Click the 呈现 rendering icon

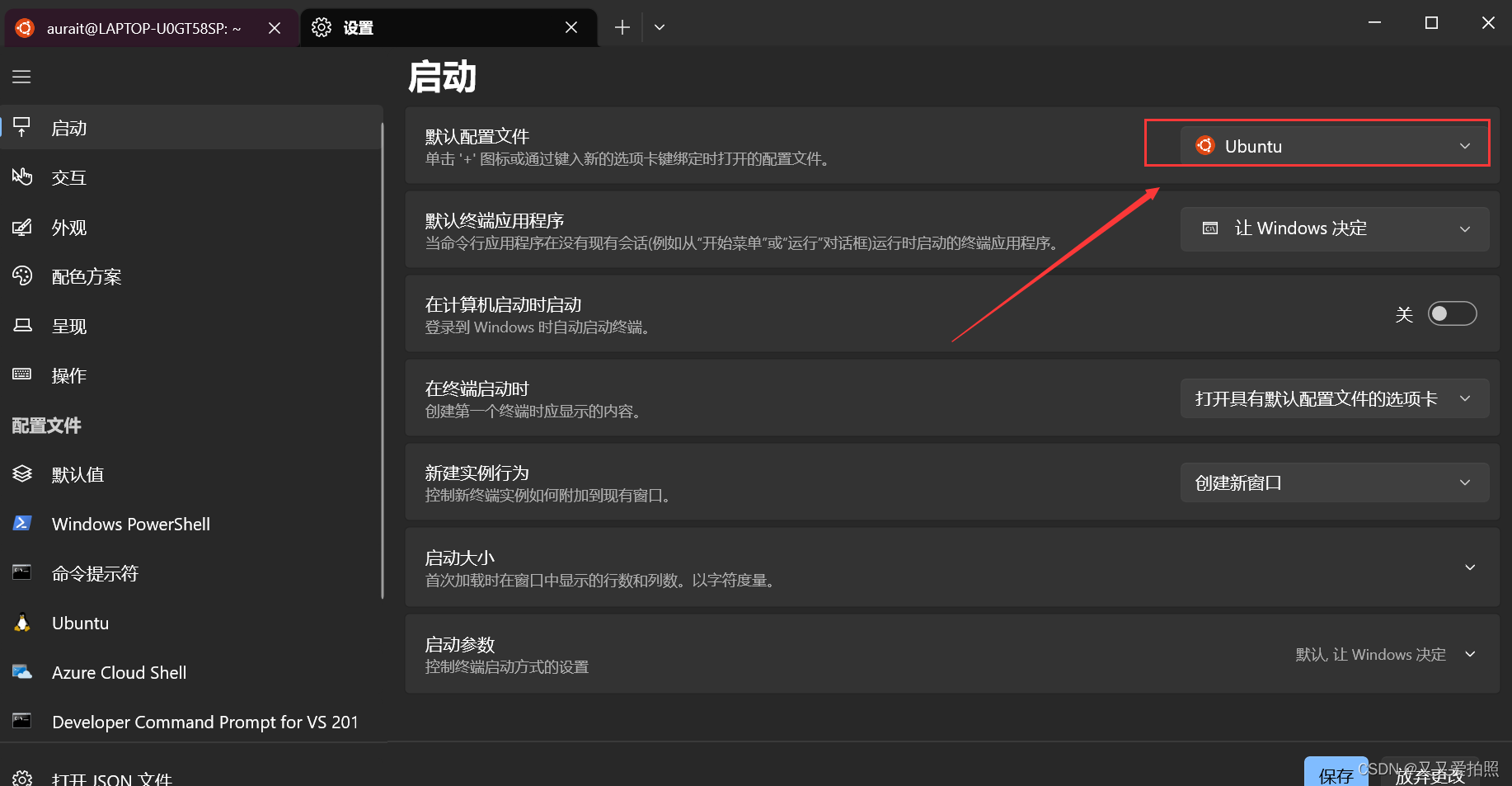coord(22,326)
